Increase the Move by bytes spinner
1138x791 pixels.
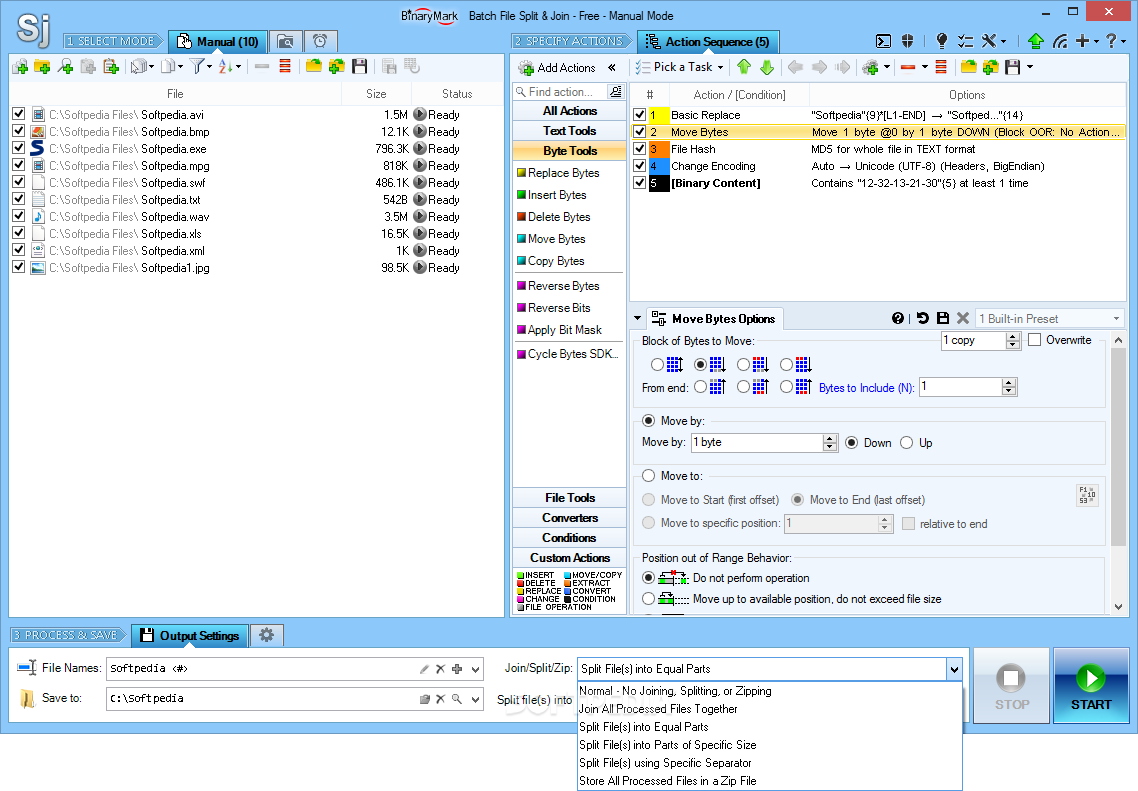(830, 438)
